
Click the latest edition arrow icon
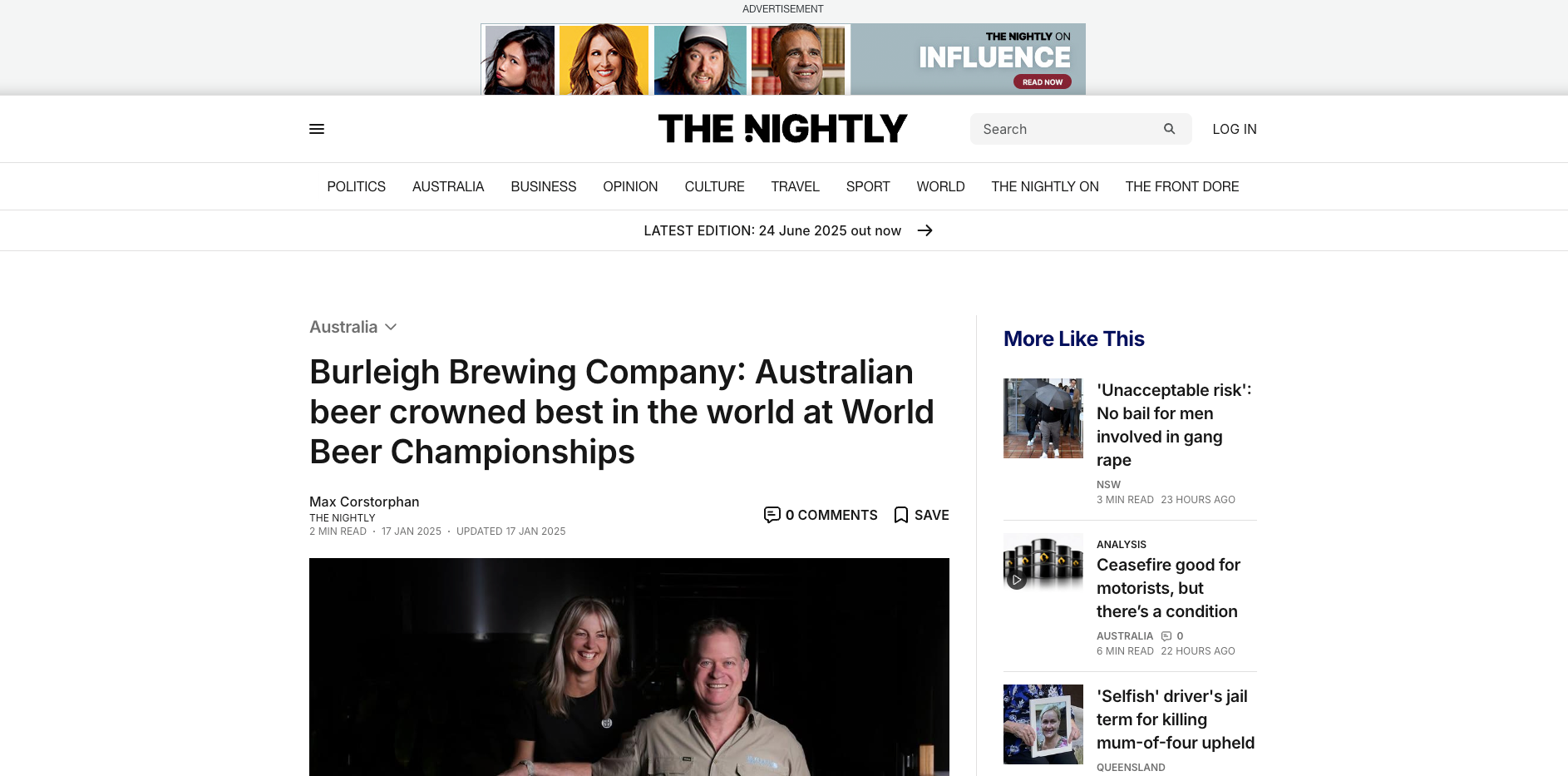[x=925, y=230]
